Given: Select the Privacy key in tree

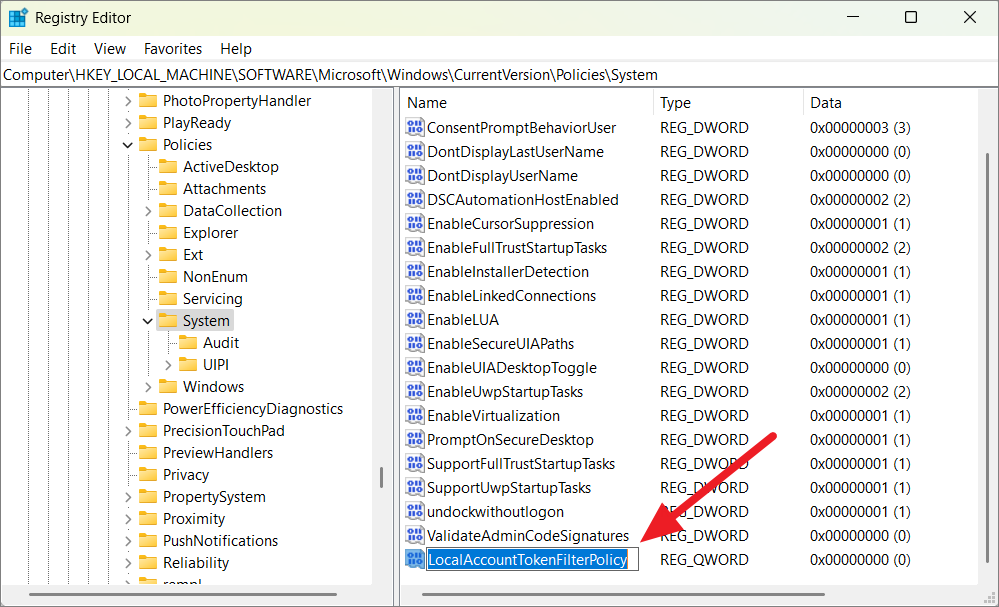Looking at the screenshot, I should (x=185, y=475).
